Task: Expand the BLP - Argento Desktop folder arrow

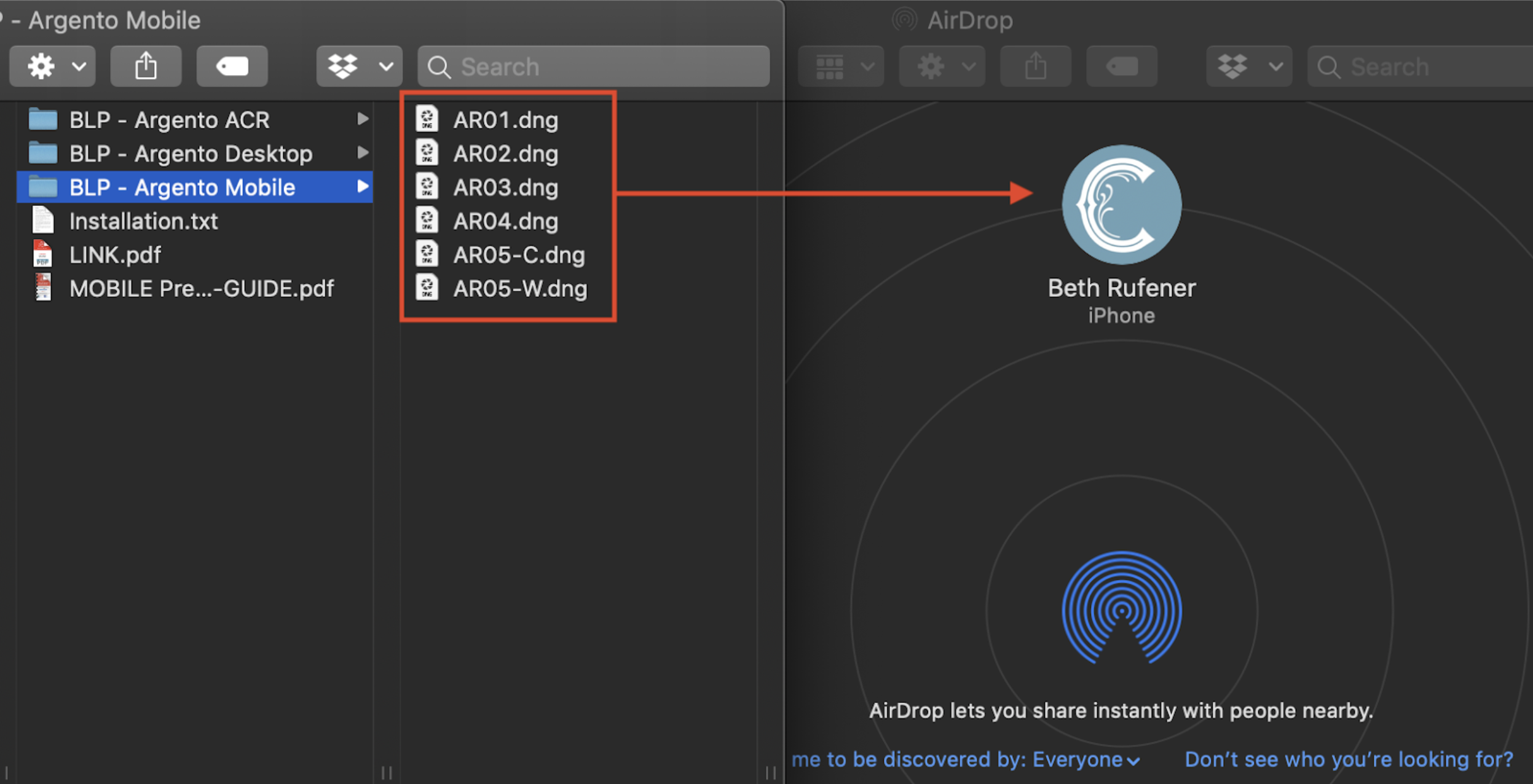Action: click(363, 153)
